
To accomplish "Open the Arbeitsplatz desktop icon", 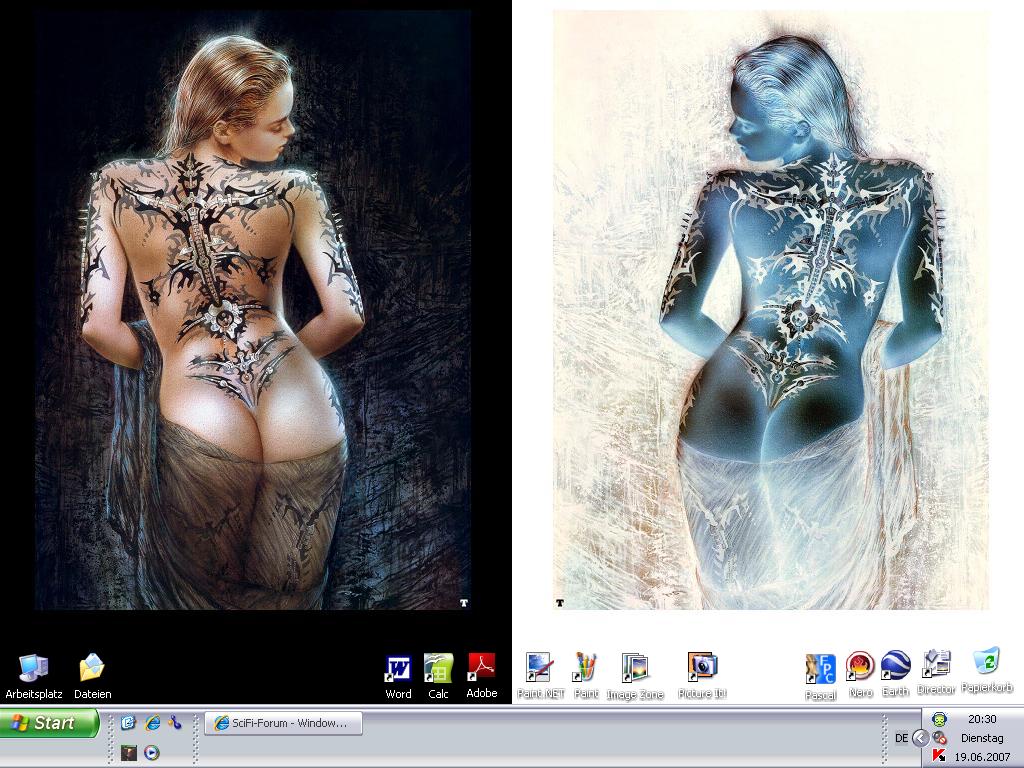I will (x=33, y=669).
